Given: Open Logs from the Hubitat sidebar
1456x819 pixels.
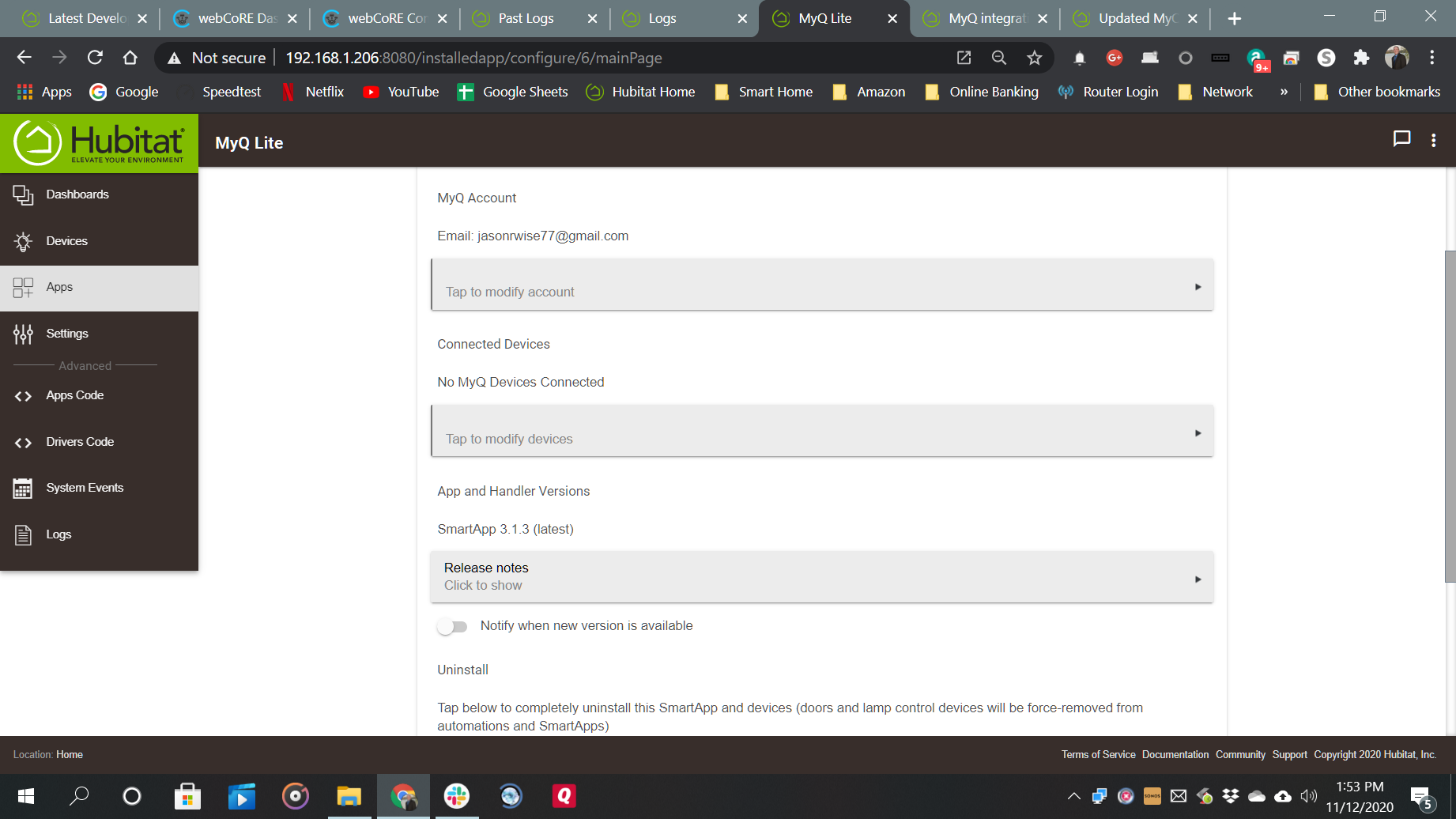Looking at the screenshot, I should 99,534.
